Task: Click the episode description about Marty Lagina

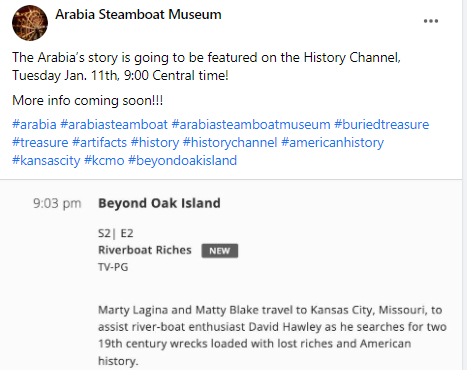Action: [x=272, y=335]
